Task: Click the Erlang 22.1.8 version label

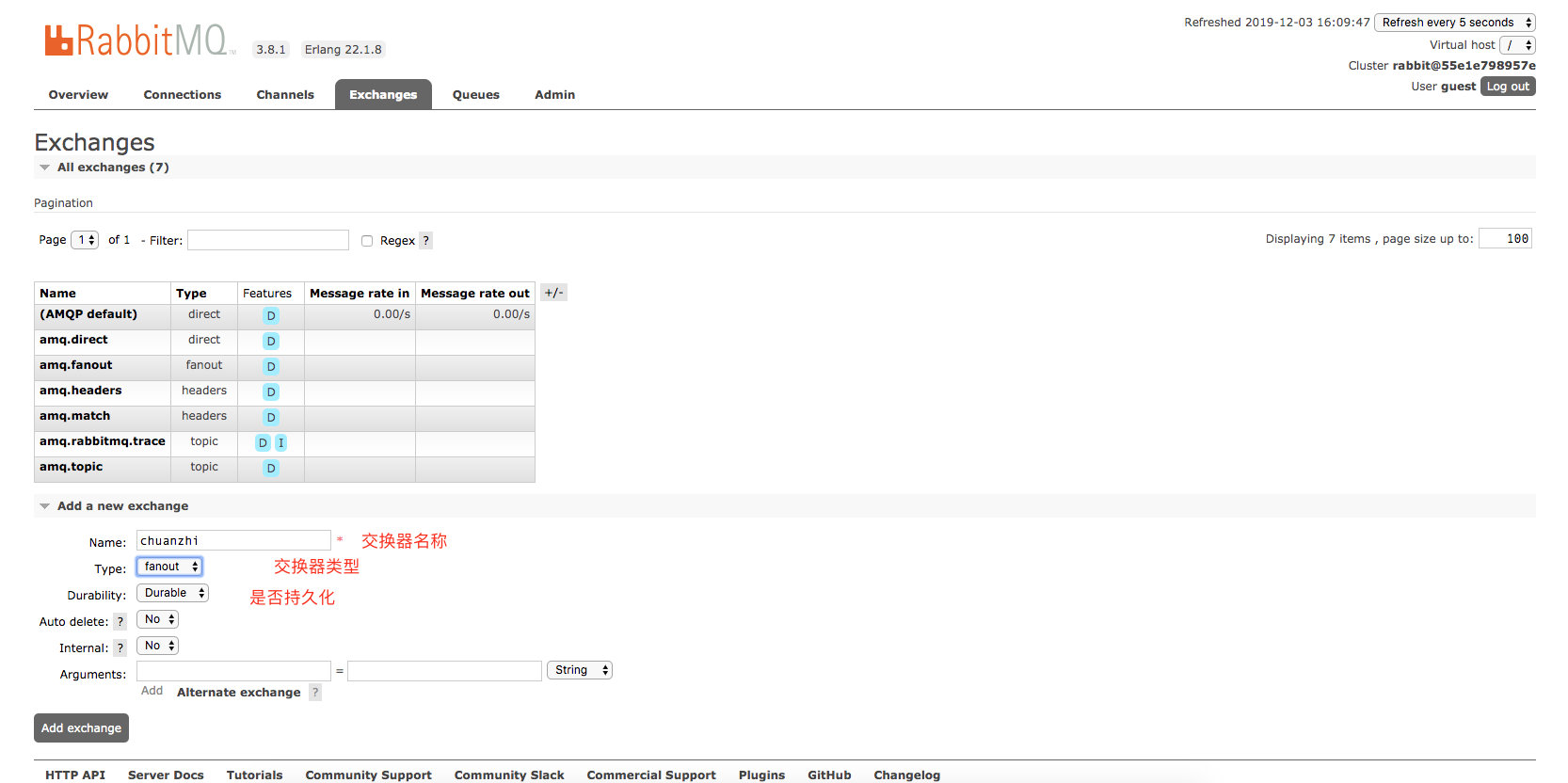Action: [x=344, y=49]
